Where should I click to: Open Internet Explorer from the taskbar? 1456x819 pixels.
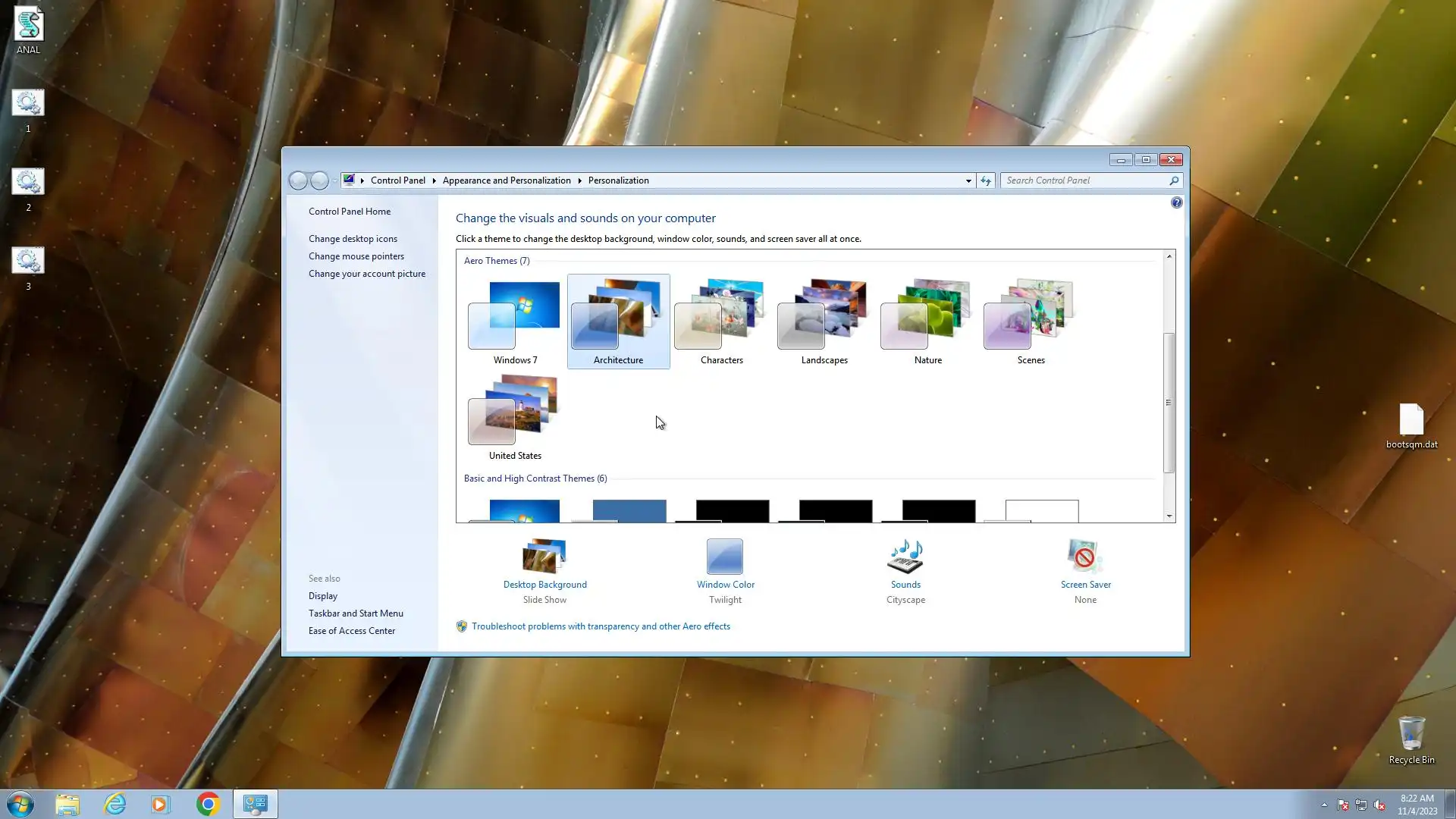115,804
